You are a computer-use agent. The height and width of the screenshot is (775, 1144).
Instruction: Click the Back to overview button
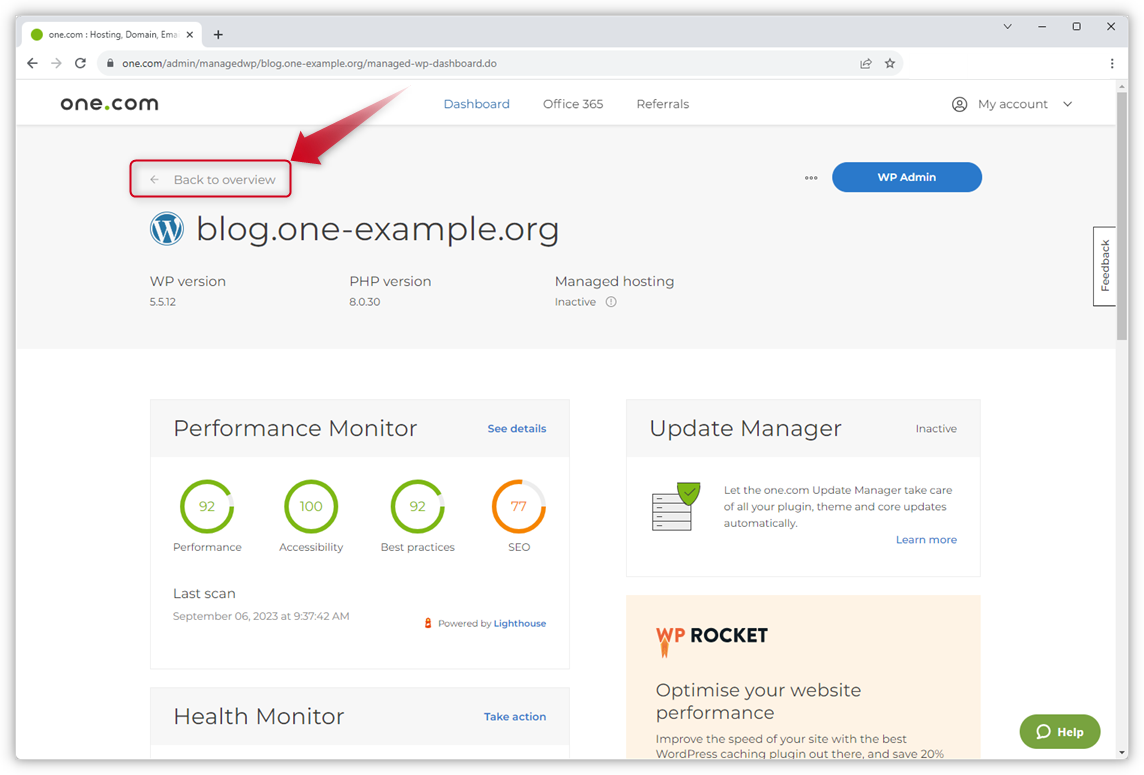210,177
